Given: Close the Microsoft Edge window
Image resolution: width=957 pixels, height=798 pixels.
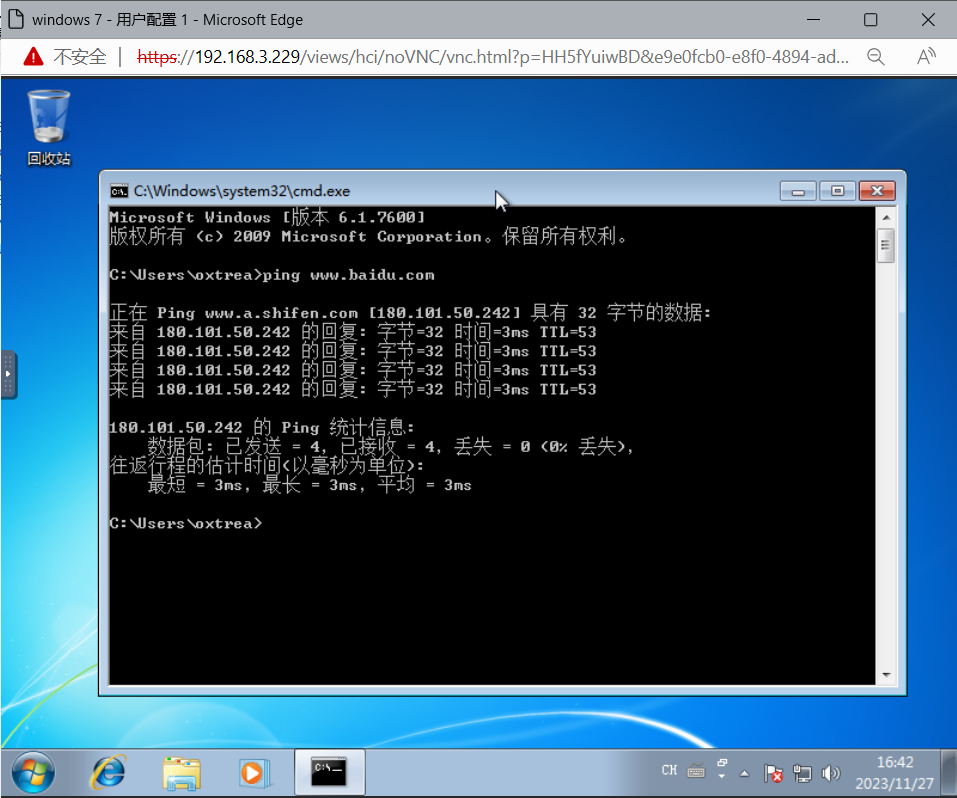Looking at the screenshot, I should tap(928, 20).
